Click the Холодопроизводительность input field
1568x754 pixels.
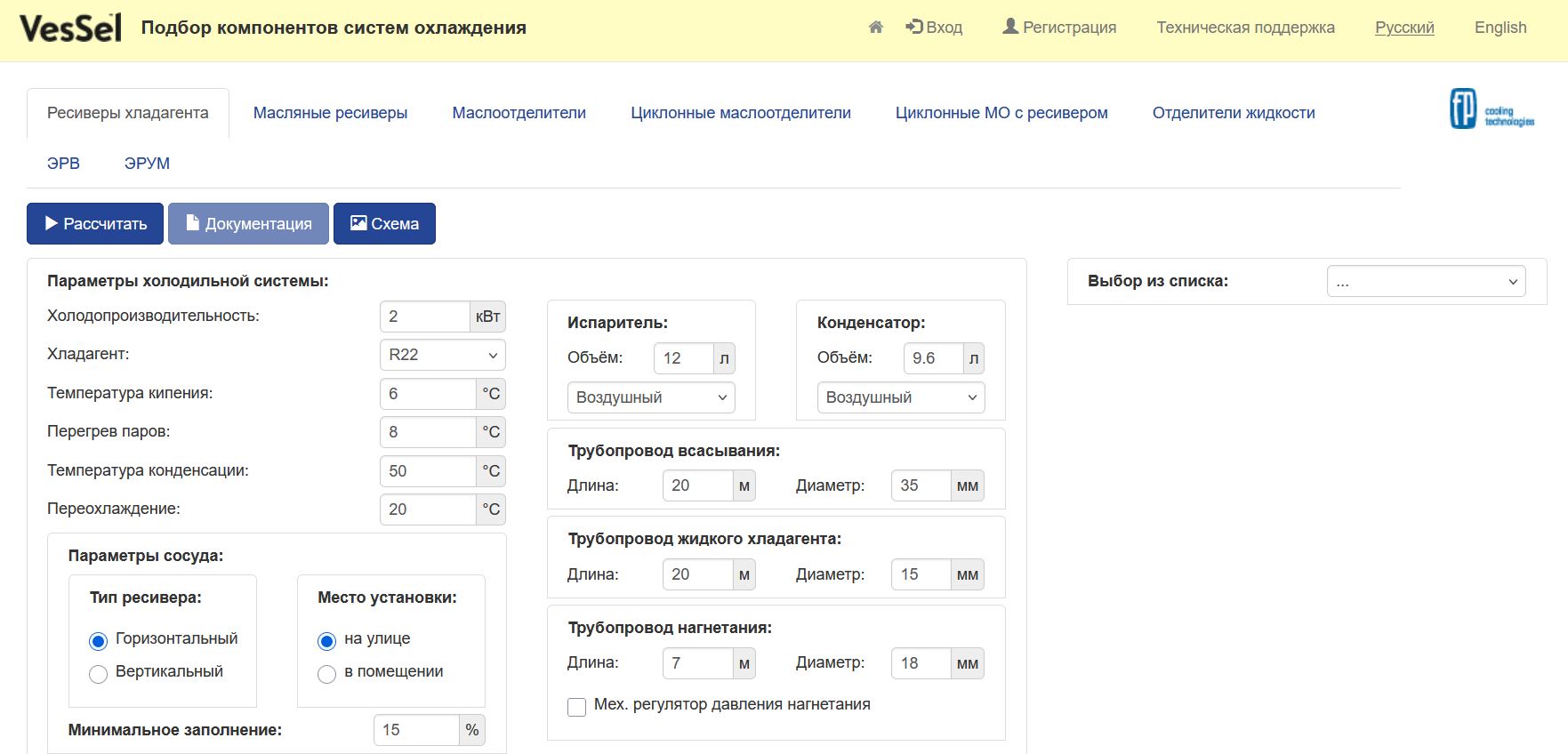[x=425, y=317]
